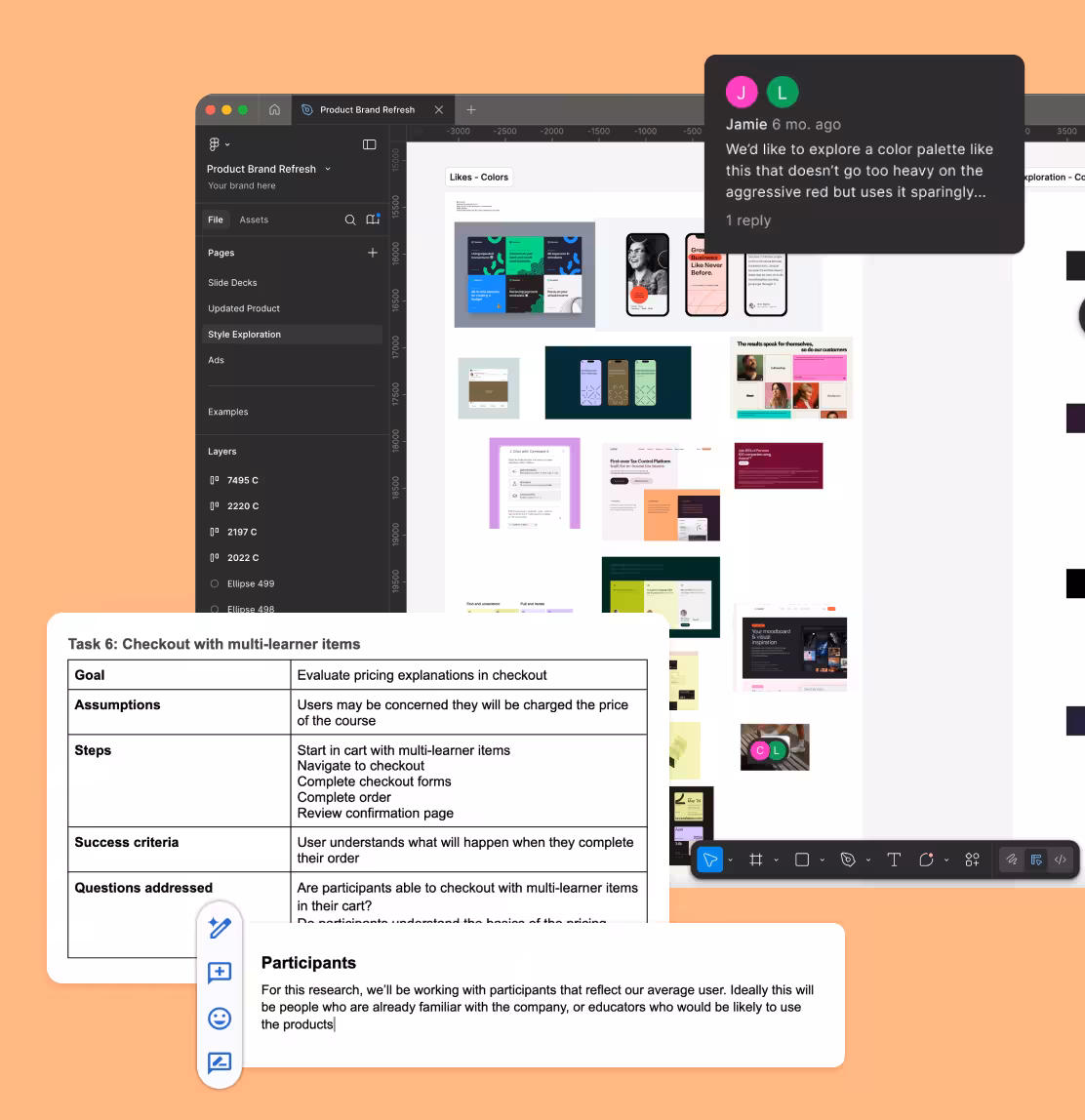This screenshot has height=1120, width=1085.
Task: Close the Product Brand Refresh tab
Action: tap(438, 110)
